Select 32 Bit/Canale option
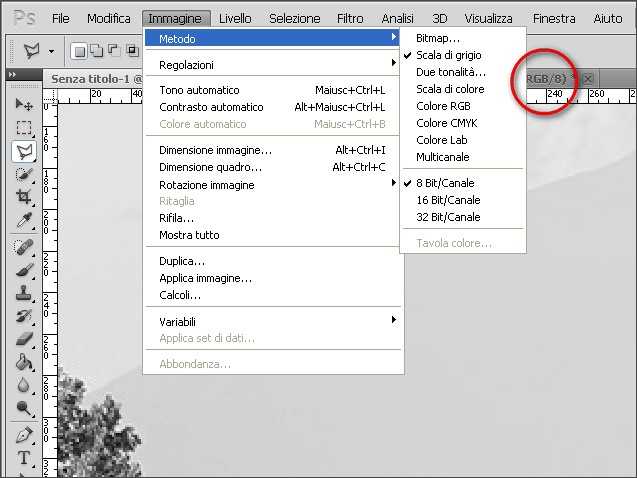Viewport: 637px width, 478px height. pyautogui.click(x=447, y=217)
